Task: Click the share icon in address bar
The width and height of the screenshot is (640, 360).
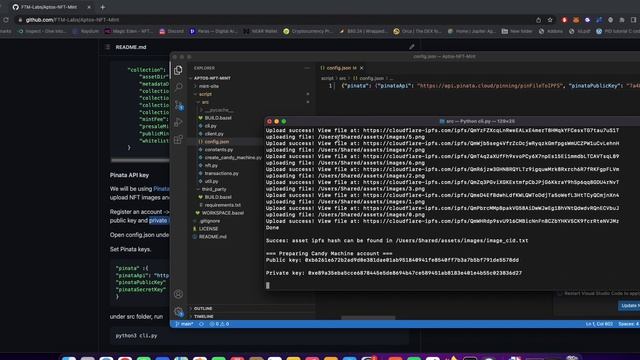Action: coord(538,20)
